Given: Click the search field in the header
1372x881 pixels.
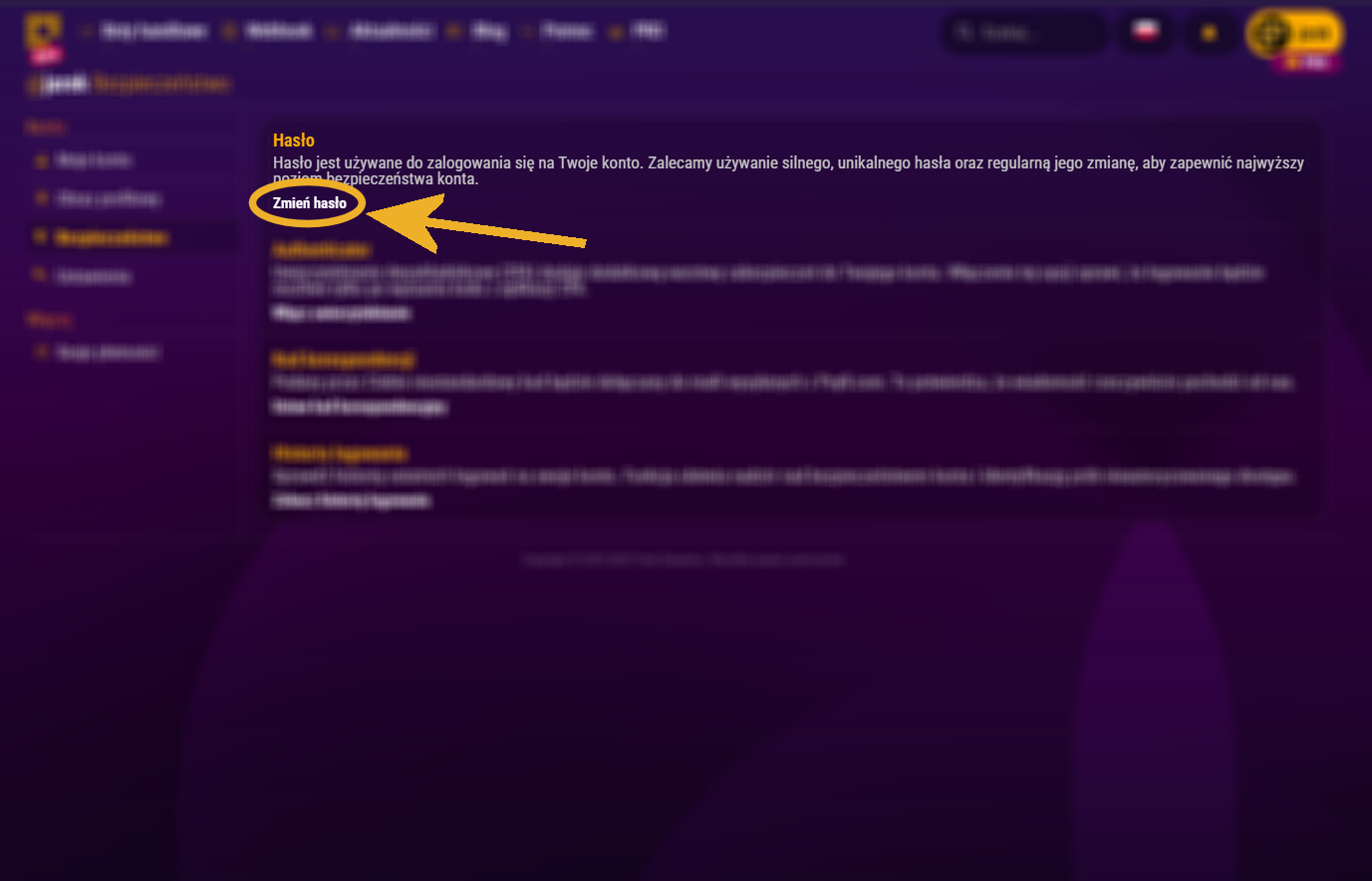Looking at the screenshot, I should (x=1024, y=33).
